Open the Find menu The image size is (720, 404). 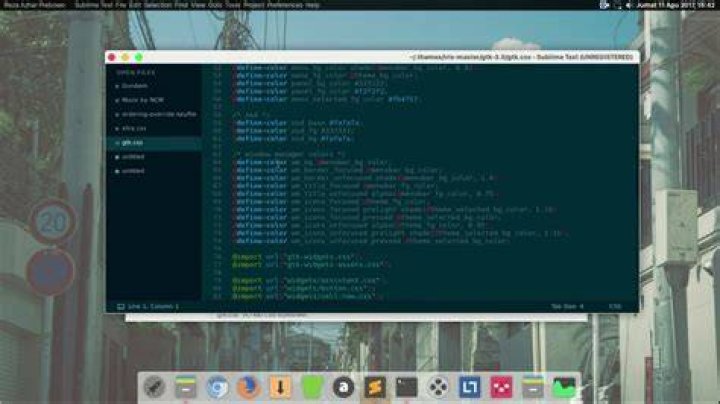coord(181,5)
